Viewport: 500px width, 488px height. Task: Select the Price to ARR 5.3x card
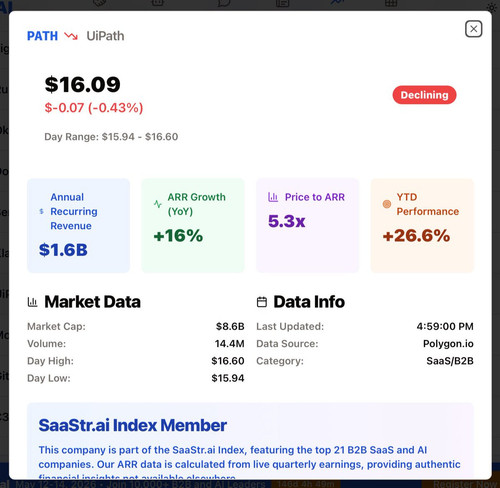pos(307,226)
